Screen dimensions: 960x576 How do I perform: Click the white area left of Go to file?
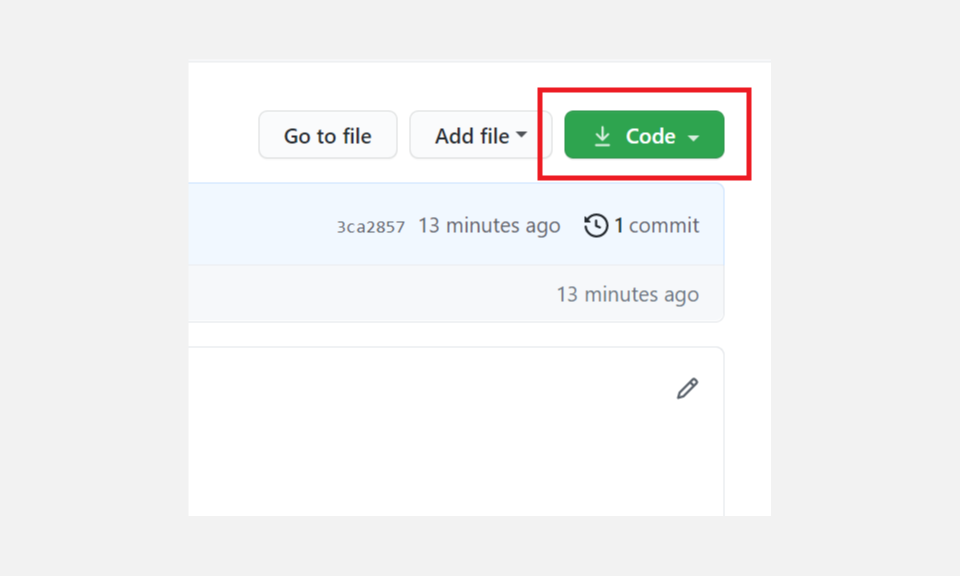(220, 135)
